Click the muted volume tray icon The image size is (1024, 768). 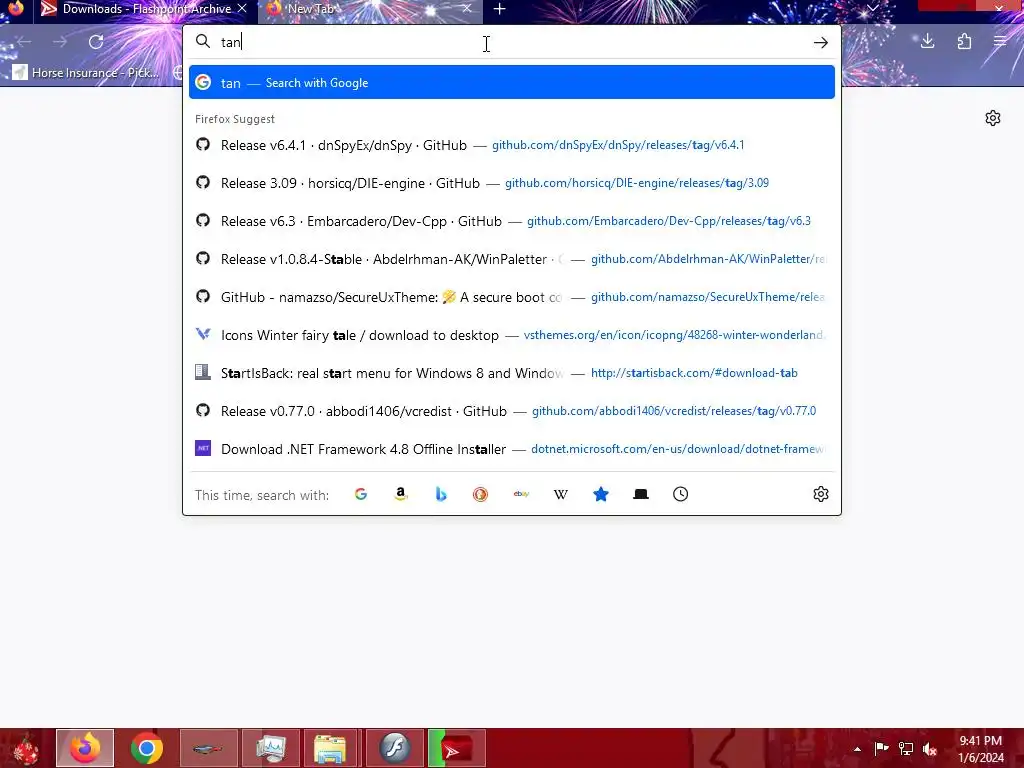point(930,748)
